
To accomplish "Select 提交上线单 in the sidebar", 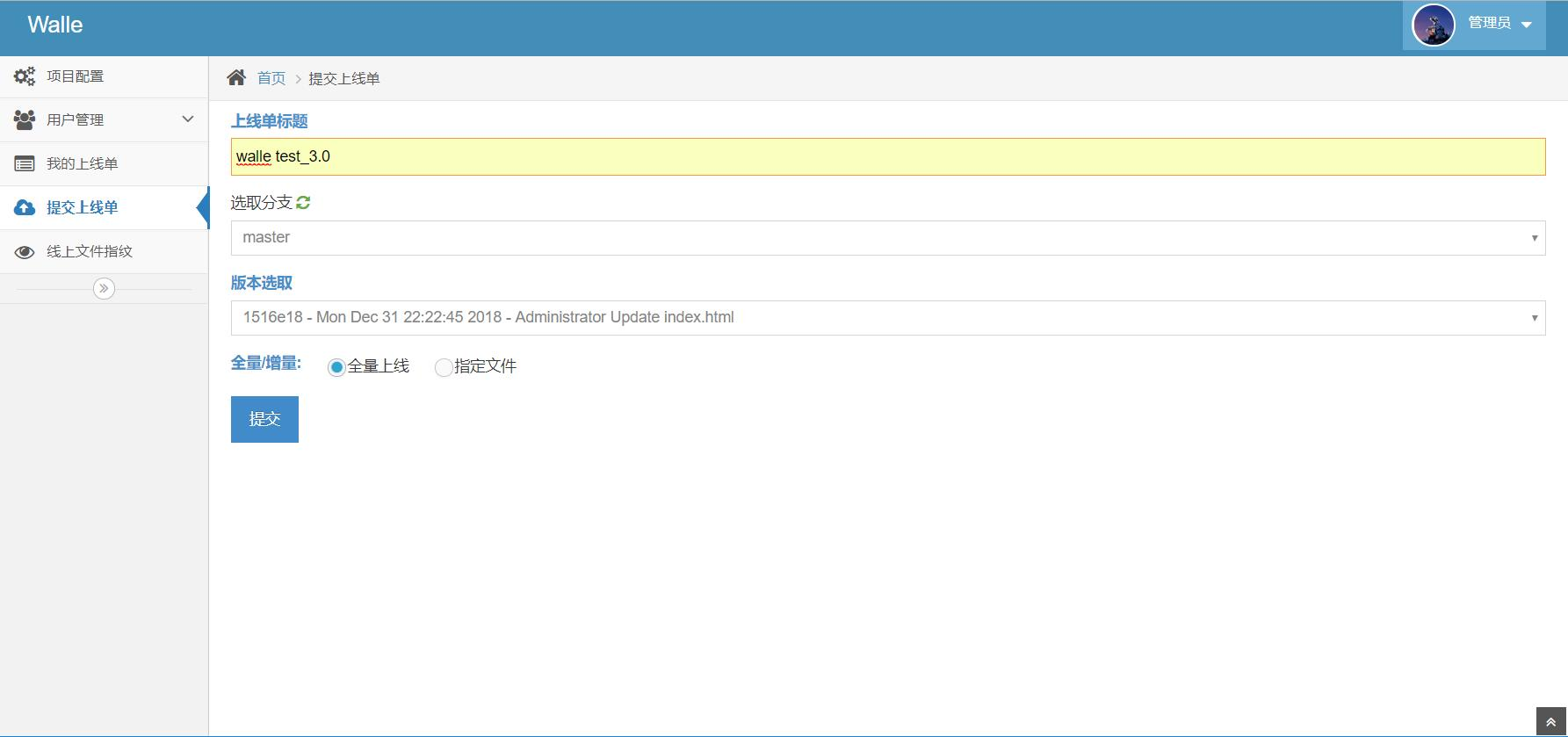I will click(x=104, y=207).
